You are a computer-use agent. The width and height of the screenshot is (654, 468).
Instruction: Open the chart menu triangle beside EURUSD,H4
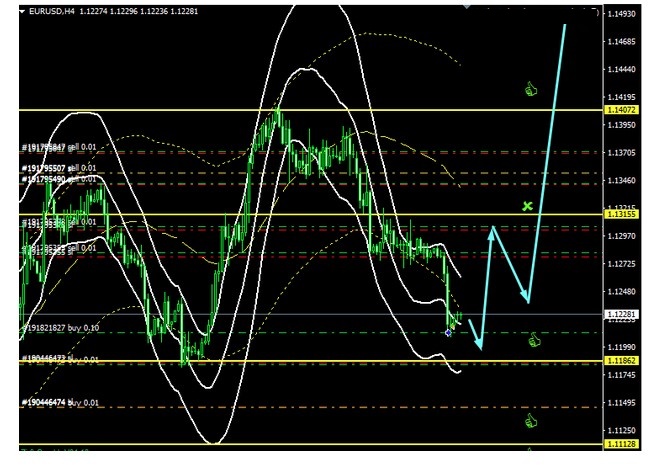pyautogui.click(x=22, y=10)
